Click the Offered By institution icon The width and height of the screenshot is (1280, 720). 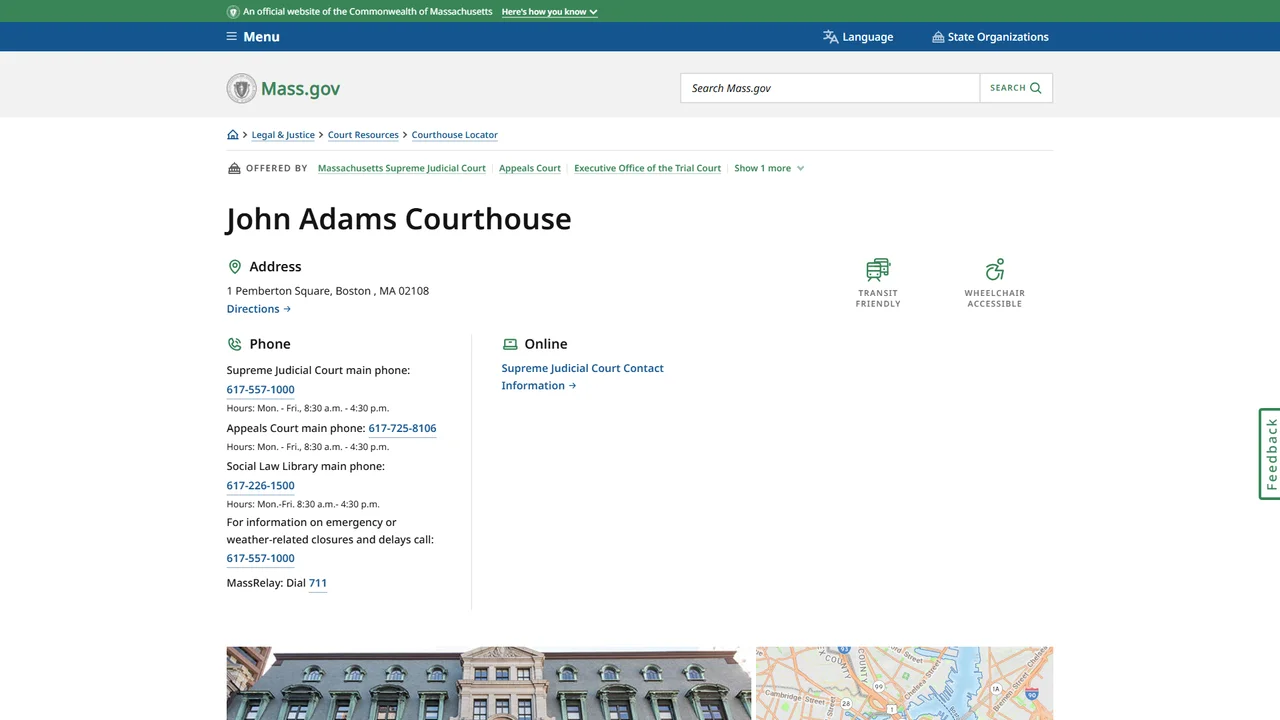(x=234, y=168)
